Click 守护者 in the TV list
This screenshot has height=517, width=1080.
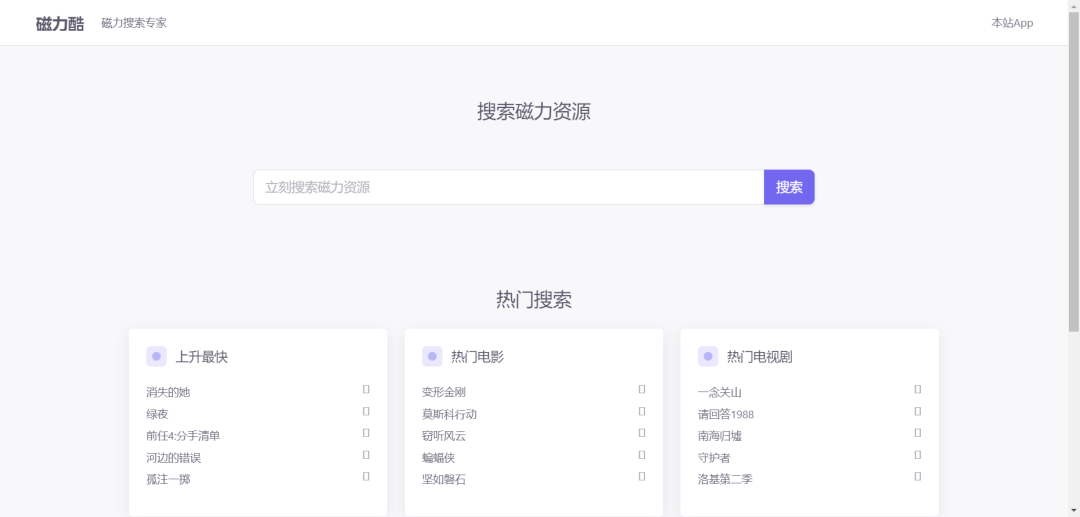[x=714, y=458]
